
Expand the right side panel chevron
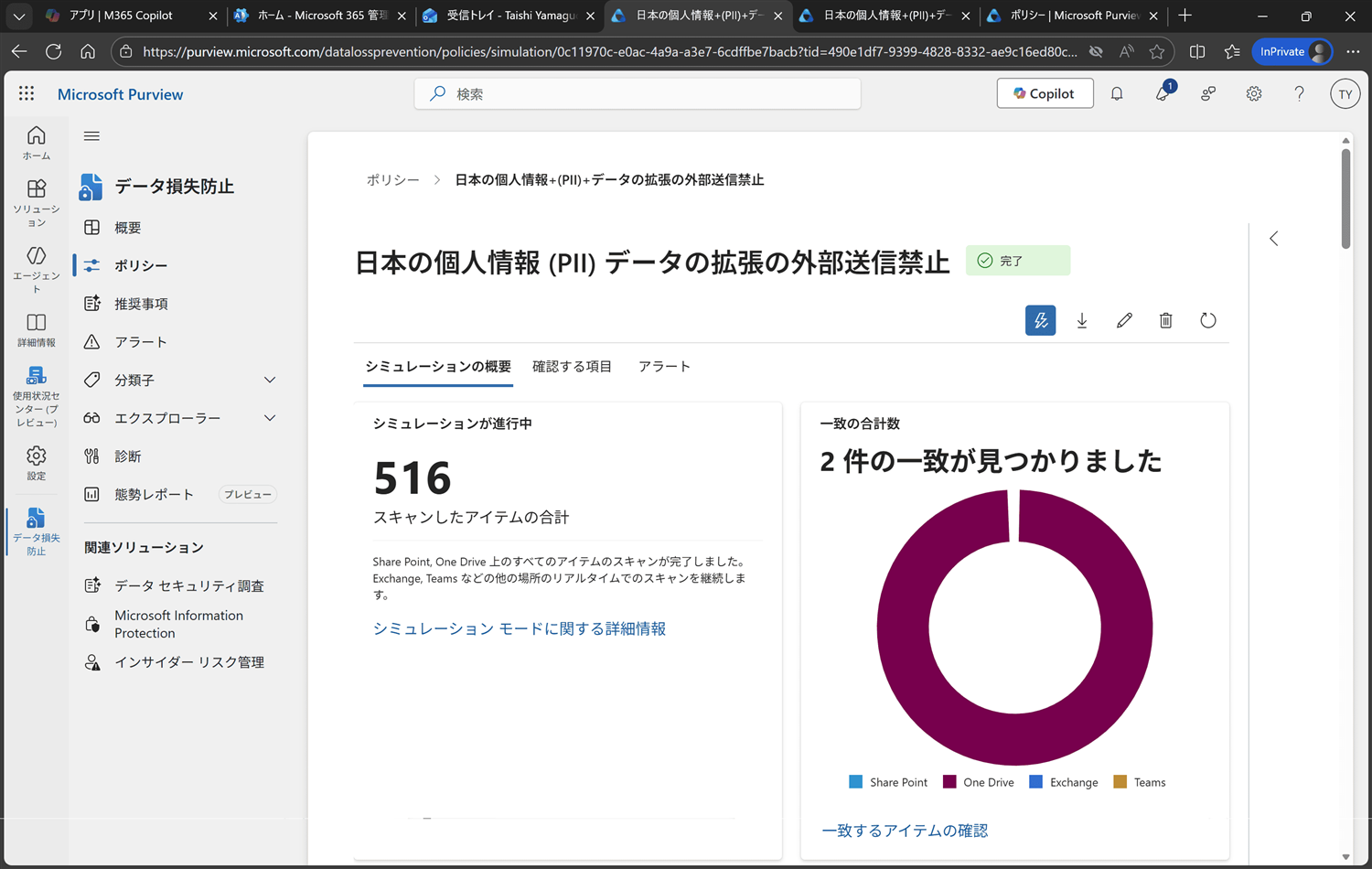coord(1273,239)
